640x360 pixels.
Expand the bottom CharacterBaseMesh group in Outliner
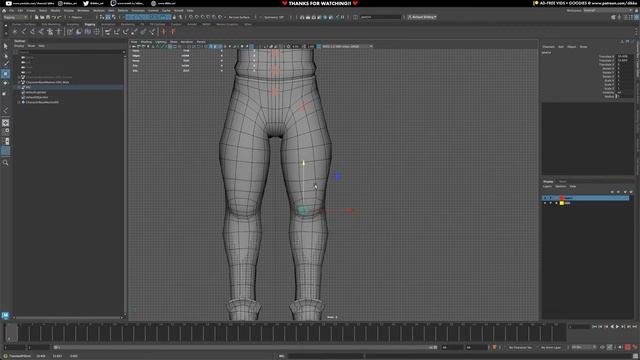pyautogui.click(x=19, y=102)
